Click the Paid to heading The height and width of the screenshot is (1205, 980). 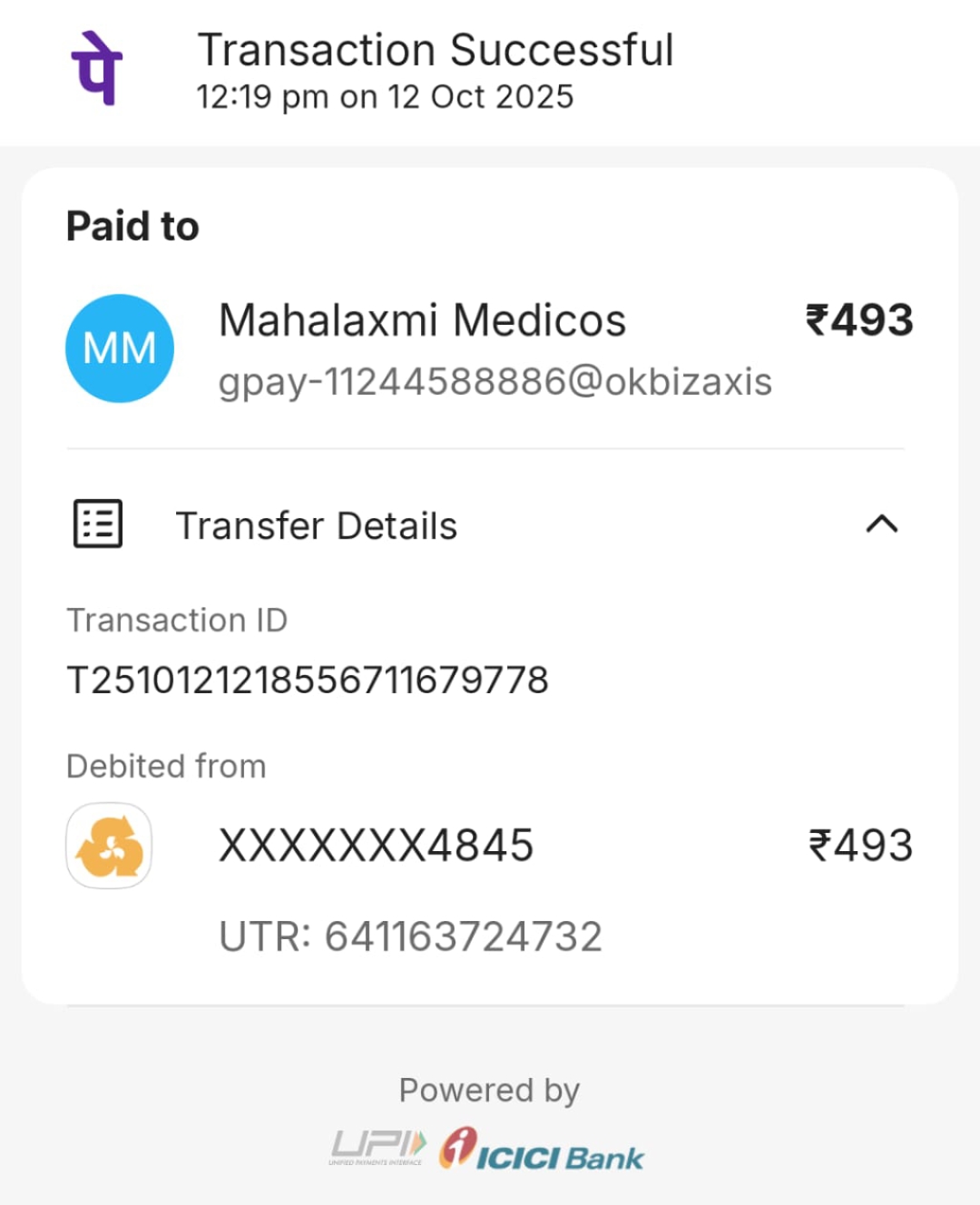pyautogui.click(x=132, y=226)
